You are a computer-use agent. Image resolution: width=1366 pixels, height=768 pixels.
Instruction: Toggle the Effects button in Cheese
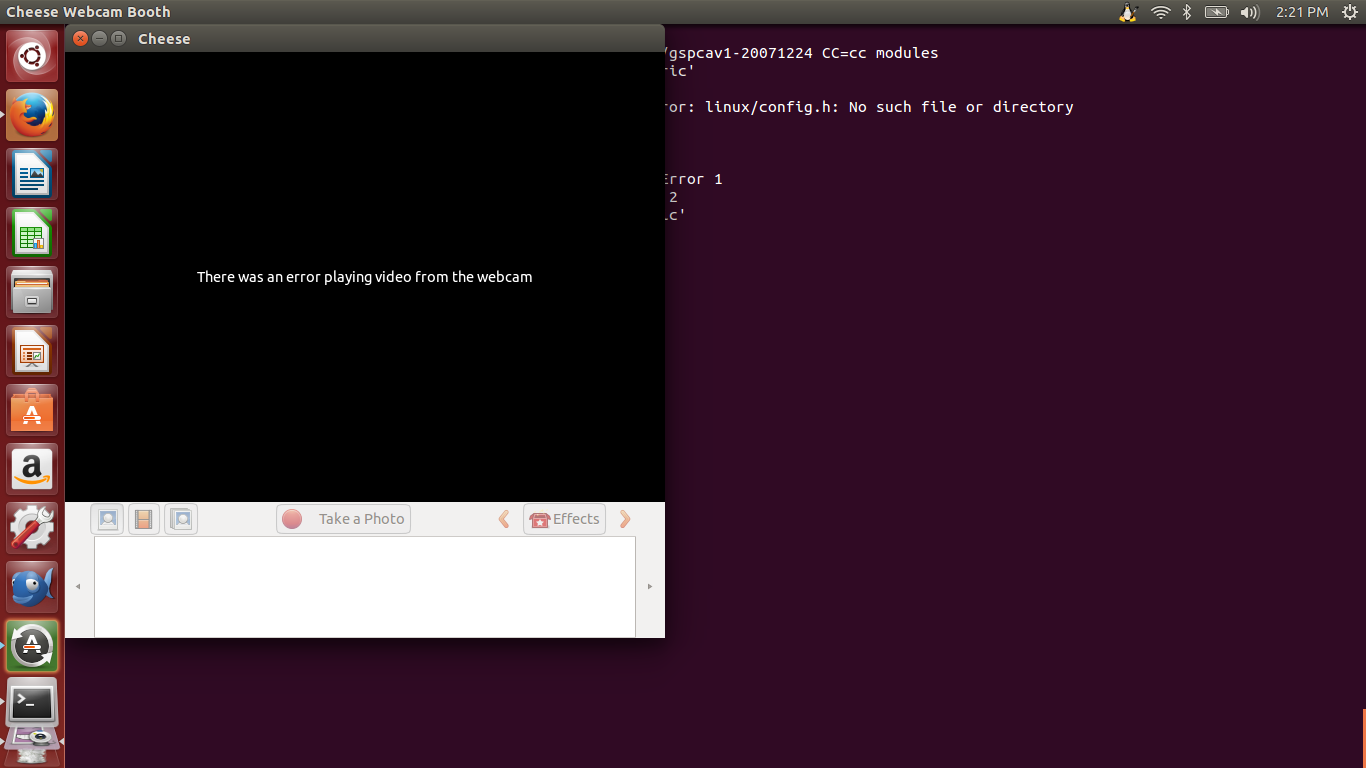tap(564, 519)
